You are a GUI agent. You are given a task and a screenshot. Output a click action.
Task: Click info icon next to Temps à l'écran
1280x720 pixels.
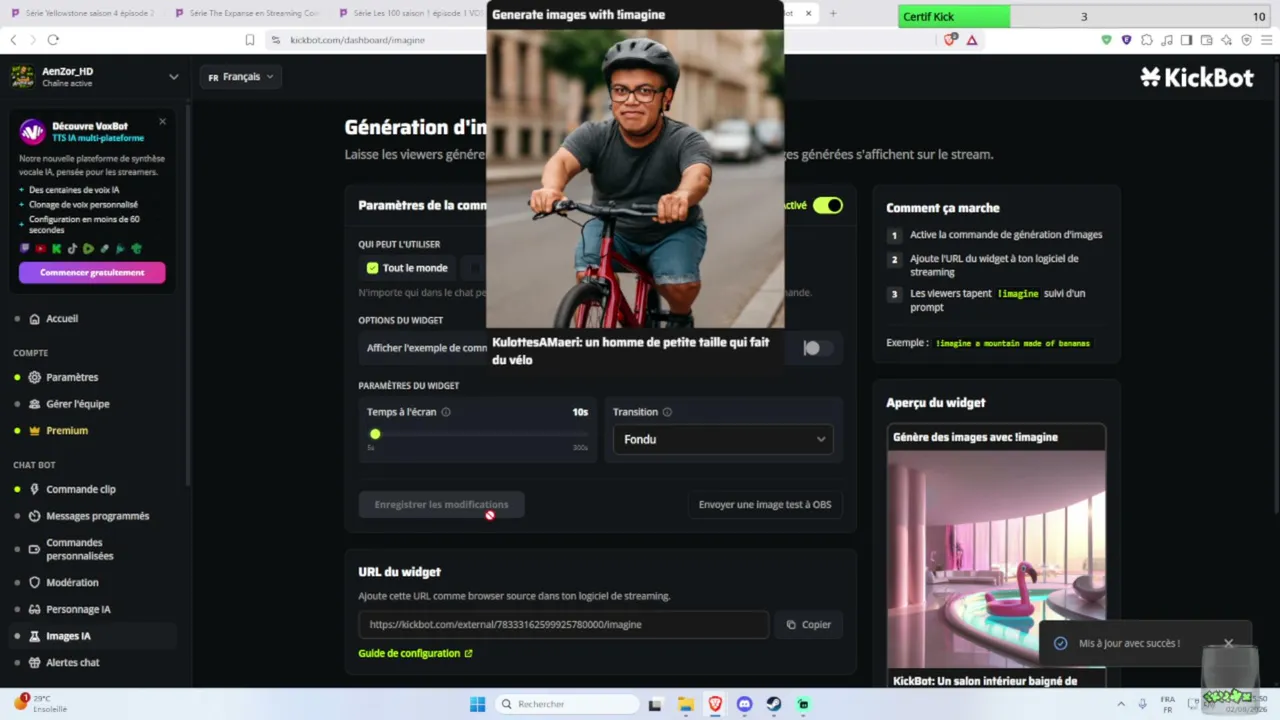(x=446, y=412)
